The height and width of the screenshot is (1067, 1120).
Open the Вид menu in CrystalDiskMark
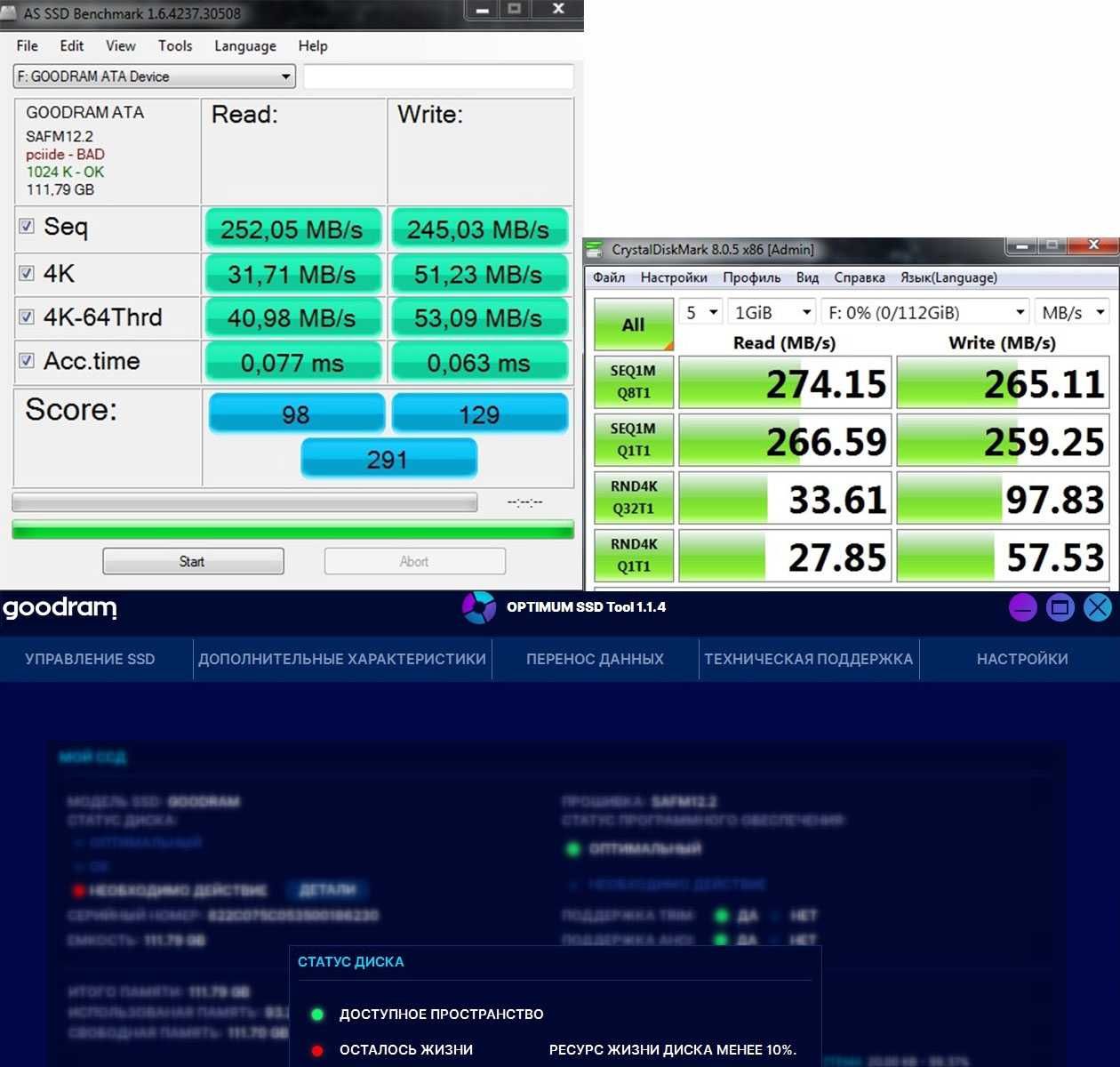807,277
